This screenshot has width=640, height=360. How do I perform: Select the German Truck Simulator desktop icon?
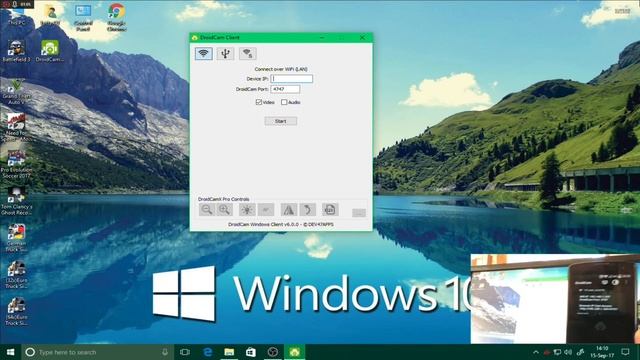pos(16,238)
